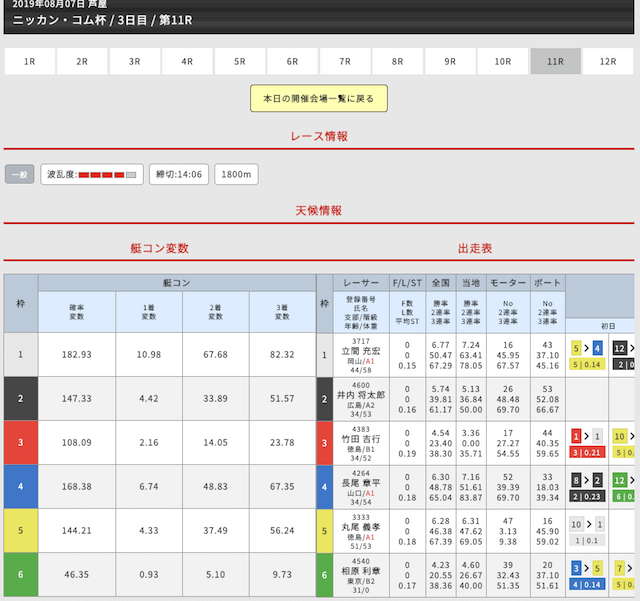
Task: Click blue 3 entry badge in 相原 row
Action: pos(576,568)
